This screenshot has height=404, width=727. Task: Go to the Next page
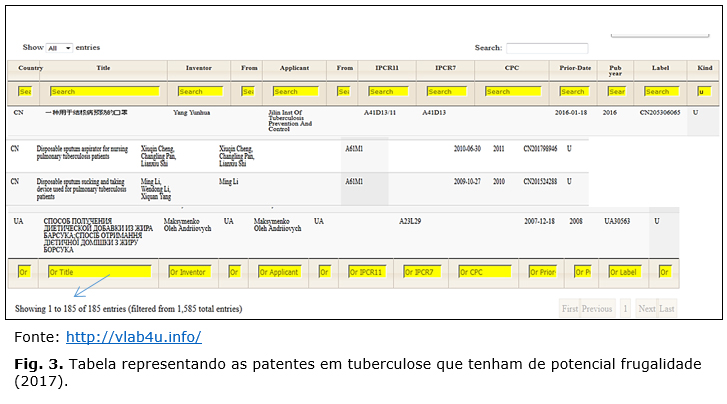(646, 308)
